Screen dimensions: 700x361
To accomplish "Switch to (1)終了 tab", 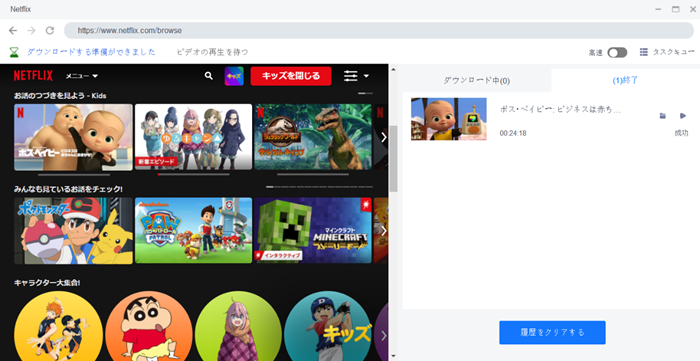I will [625, 80].
